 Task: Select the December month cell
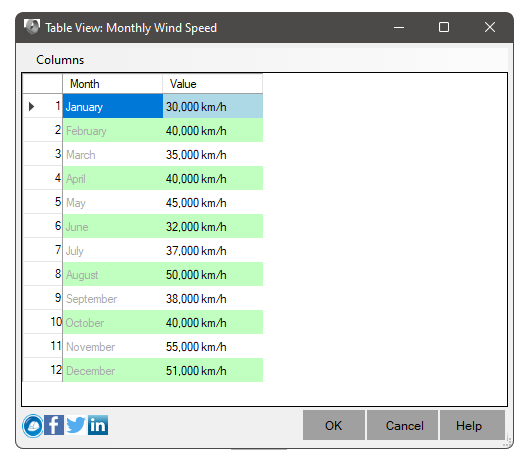tap(113, 370)
